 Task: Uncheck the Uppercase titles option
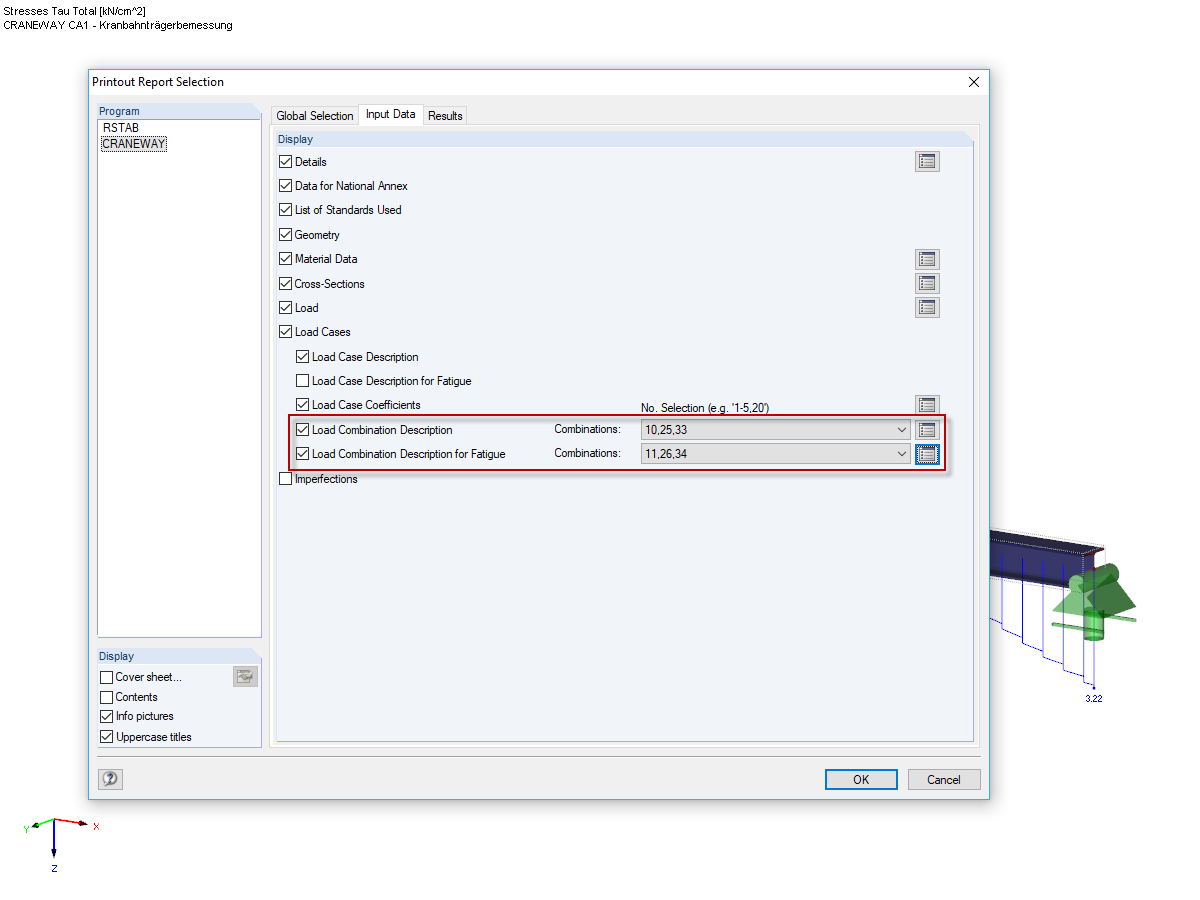pos(106,737)
